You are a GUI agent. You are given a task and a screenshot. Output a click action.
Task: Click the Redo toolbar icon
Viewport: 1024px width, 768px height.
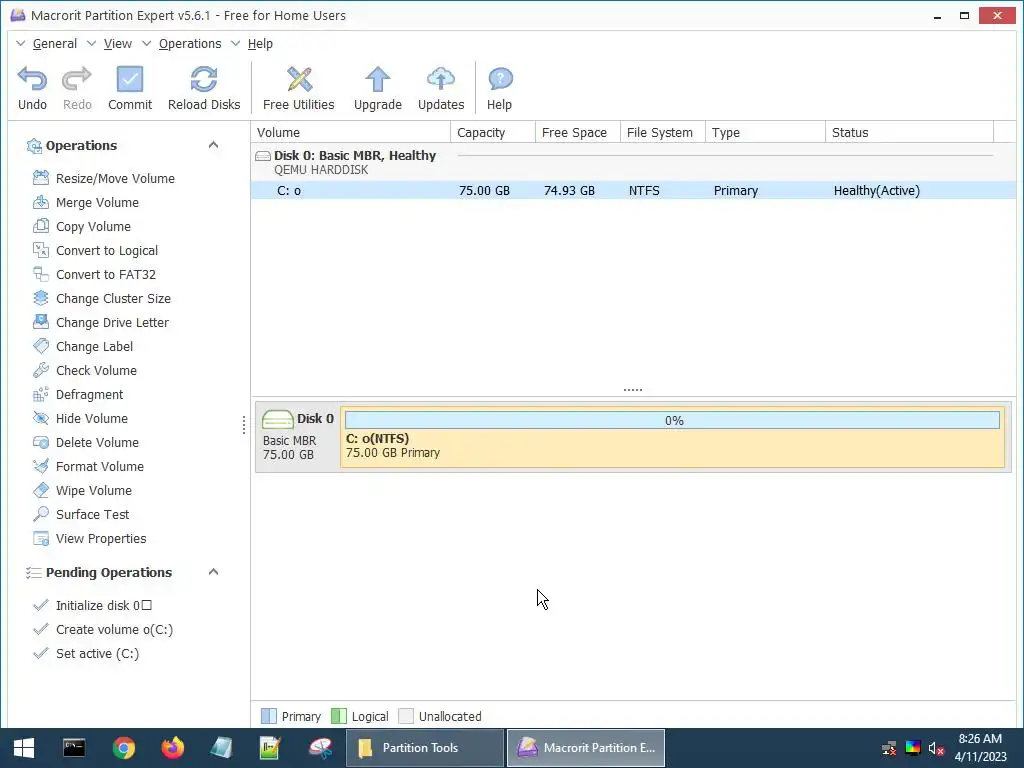(x=76, y=79)
